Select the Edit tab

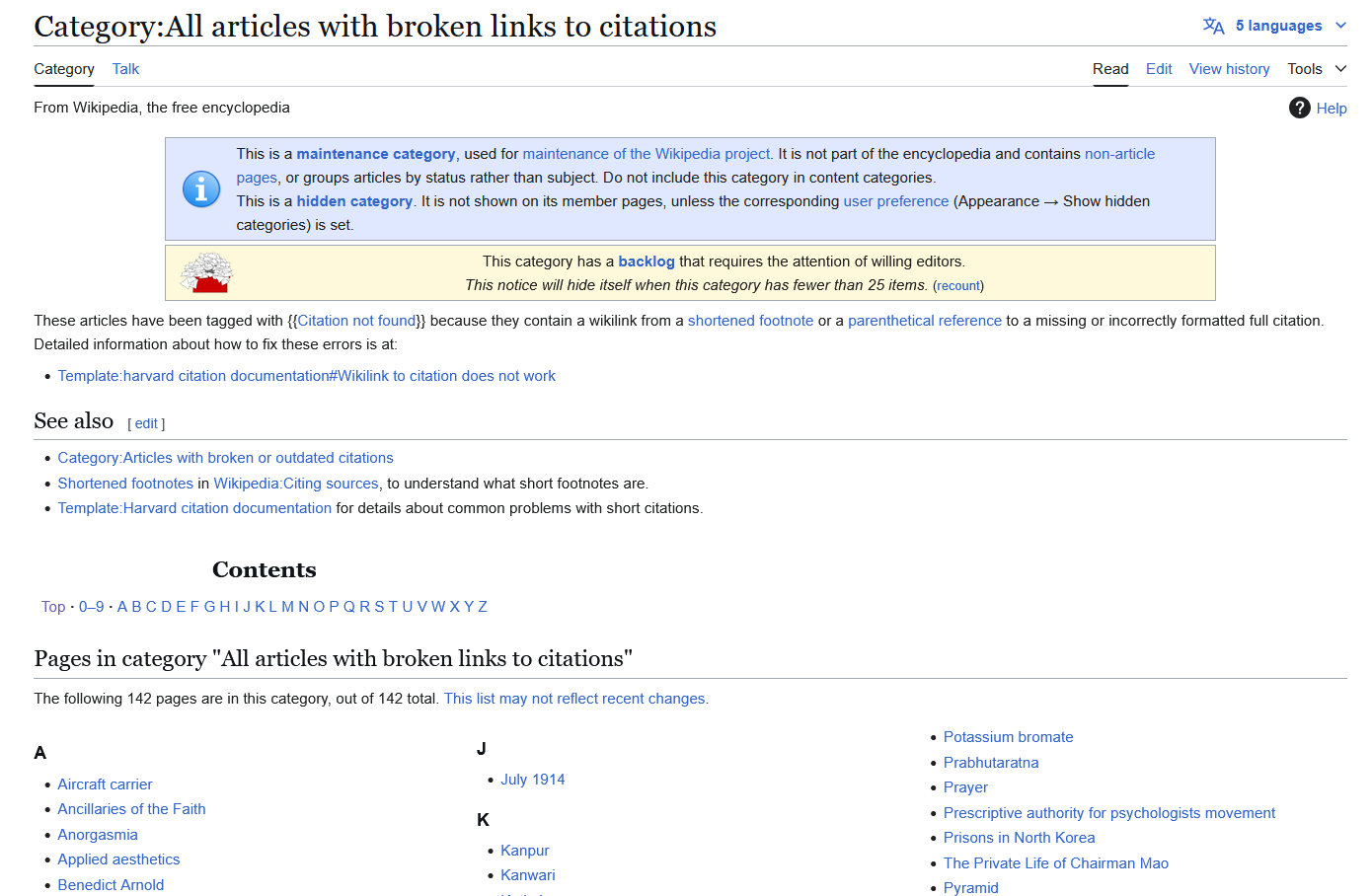pyautogui.click(x=1159, y=69)
